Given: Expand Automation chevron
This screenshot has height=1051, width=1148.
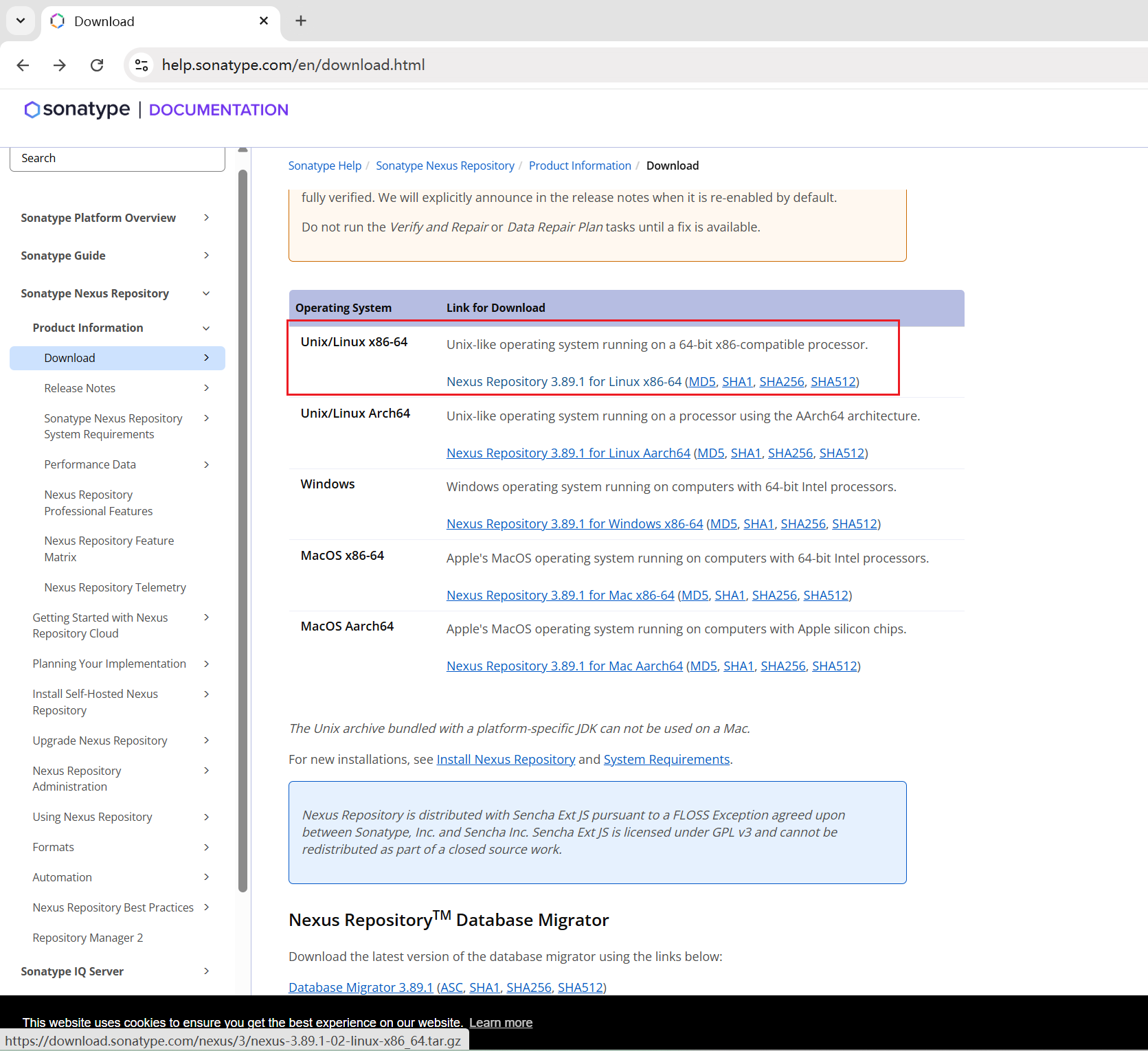Looking at the screenshot, I should (206, 877).
